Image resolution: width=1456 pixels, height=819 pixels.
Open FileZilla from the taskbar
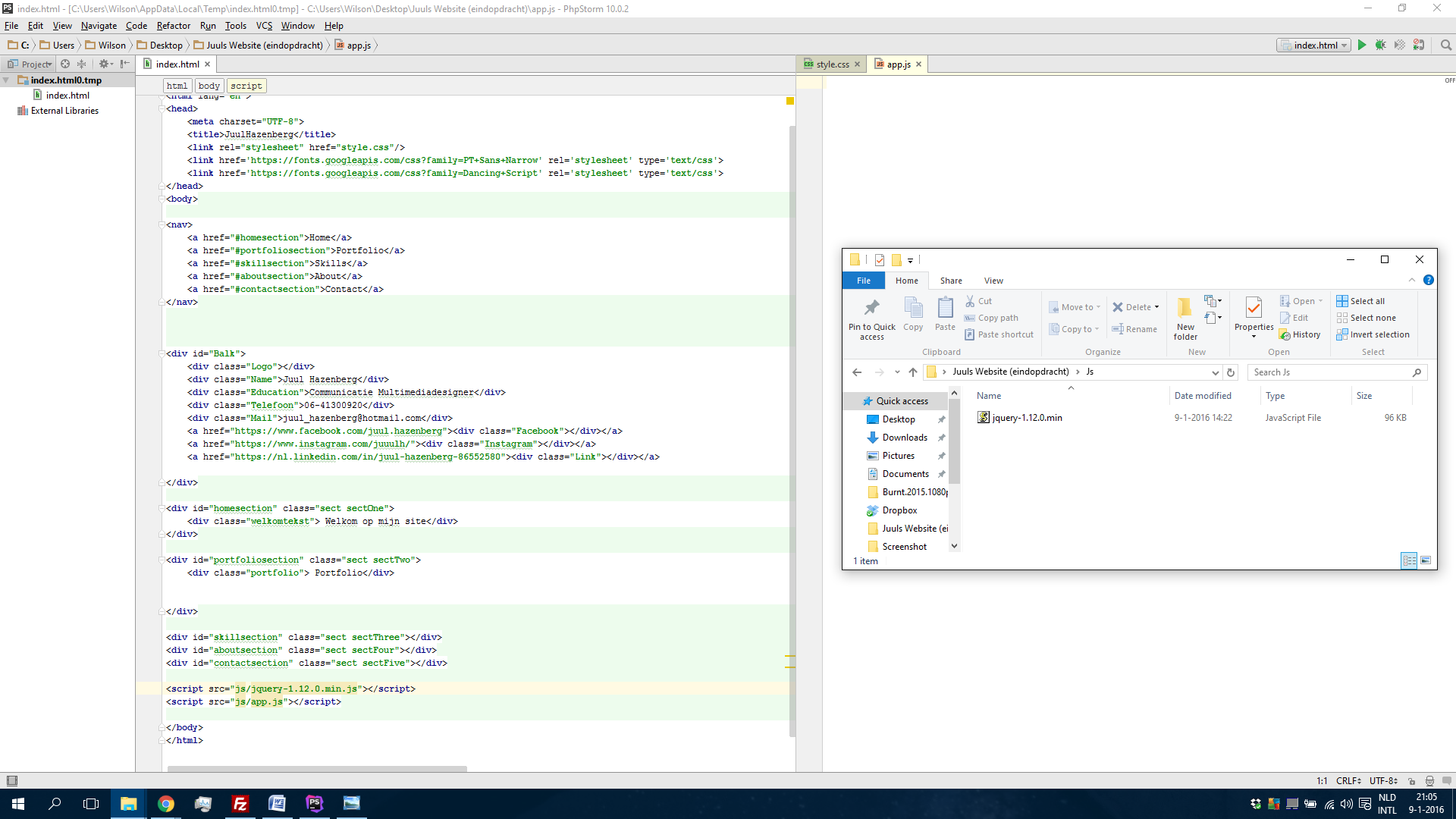(240, 804)
